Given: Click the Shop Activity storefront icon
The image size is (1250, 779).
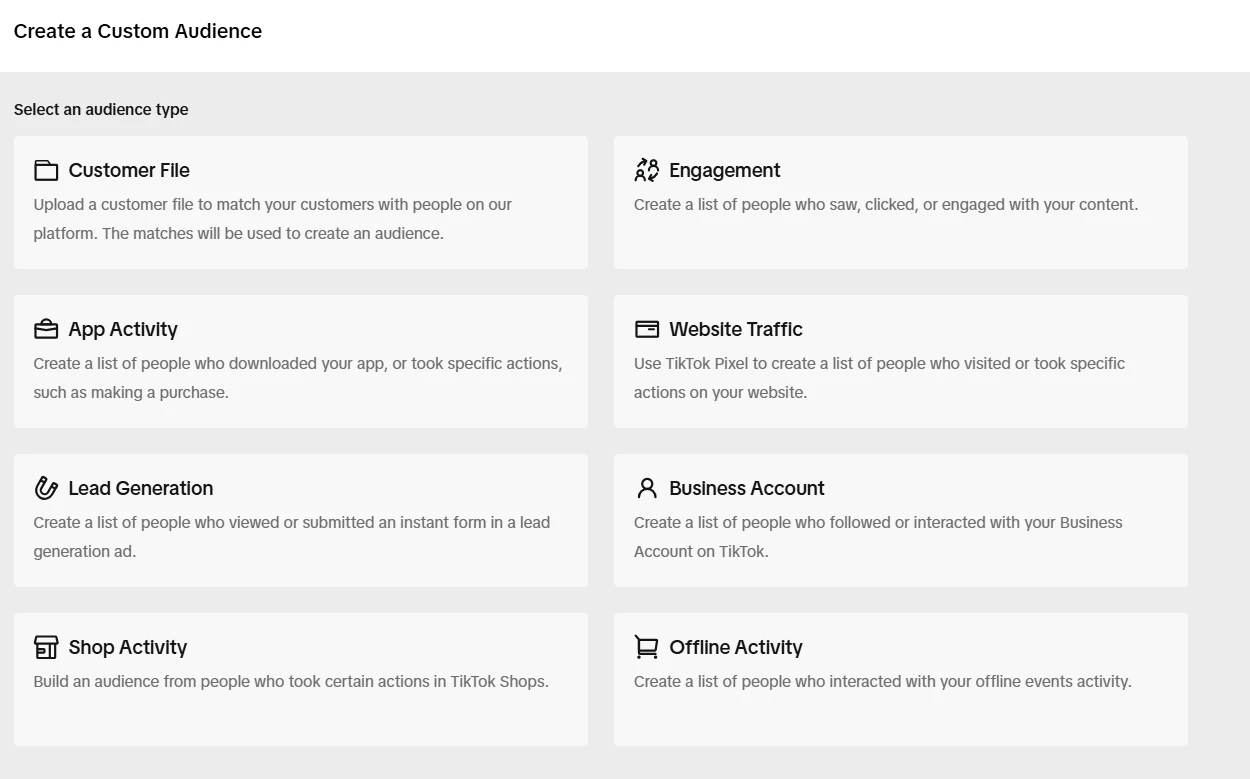Looking at the screenshot, I should tap(46, 647).
